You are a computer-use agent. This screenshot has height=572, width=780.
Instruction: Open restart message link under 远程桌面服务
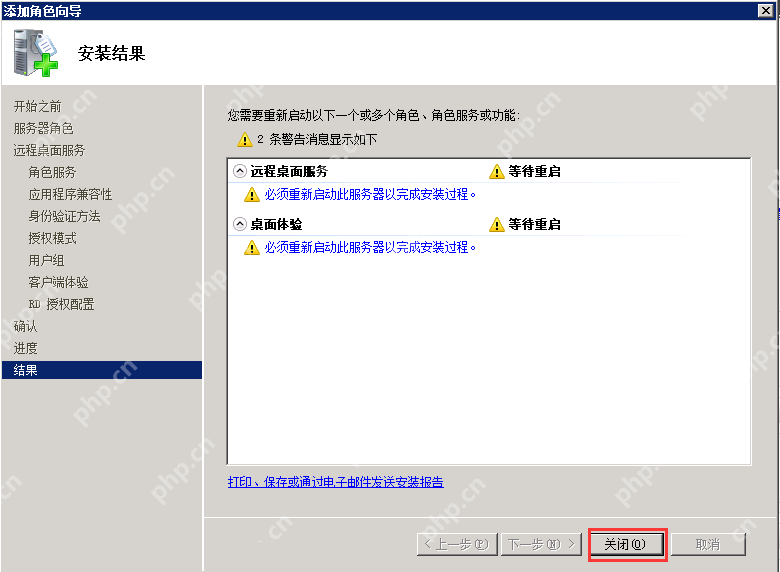point(370,194)
